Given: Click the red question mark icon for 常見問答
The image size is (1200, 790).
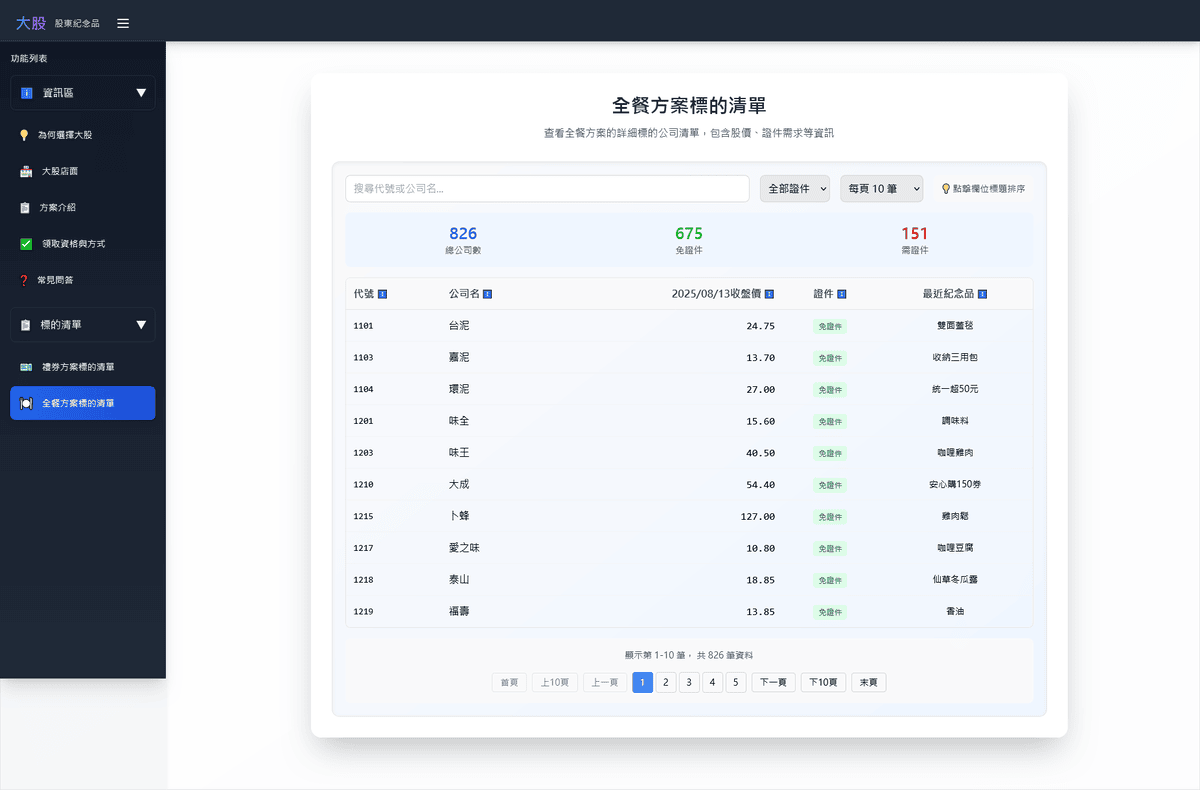Looking at the screenshot, I should (x=23, y=280).
